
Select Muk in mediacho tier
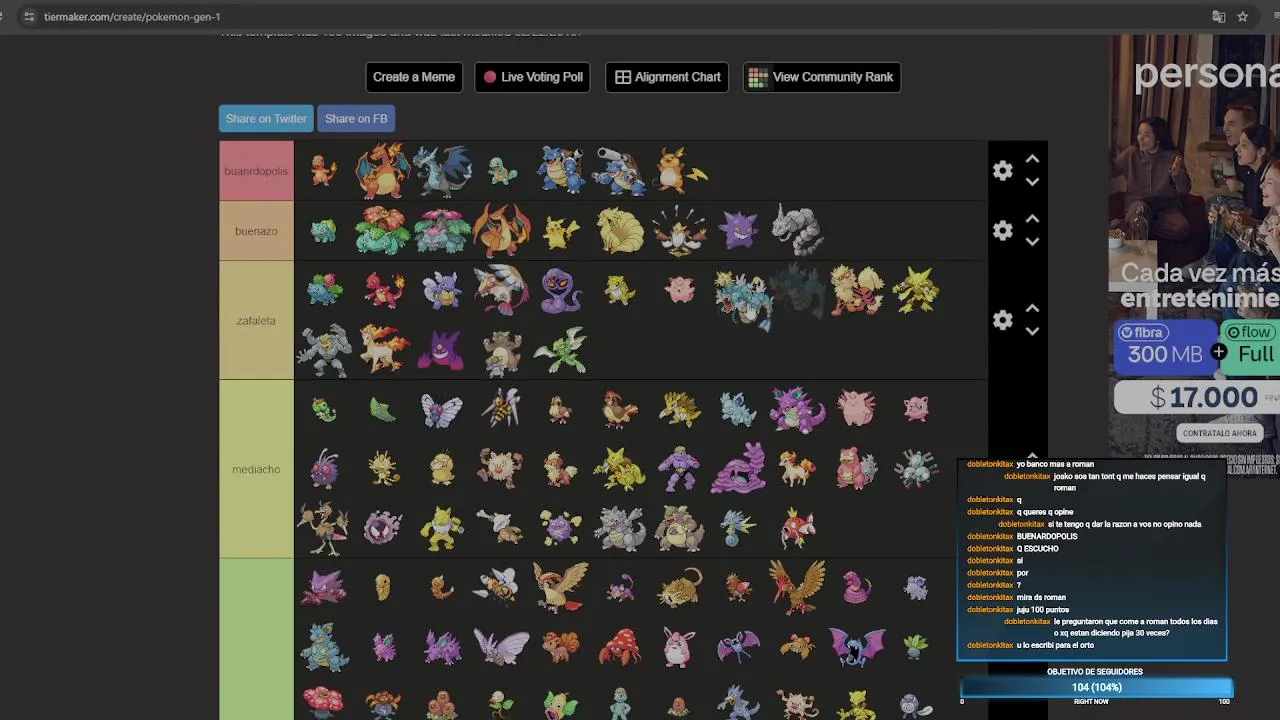coord(739,469)
